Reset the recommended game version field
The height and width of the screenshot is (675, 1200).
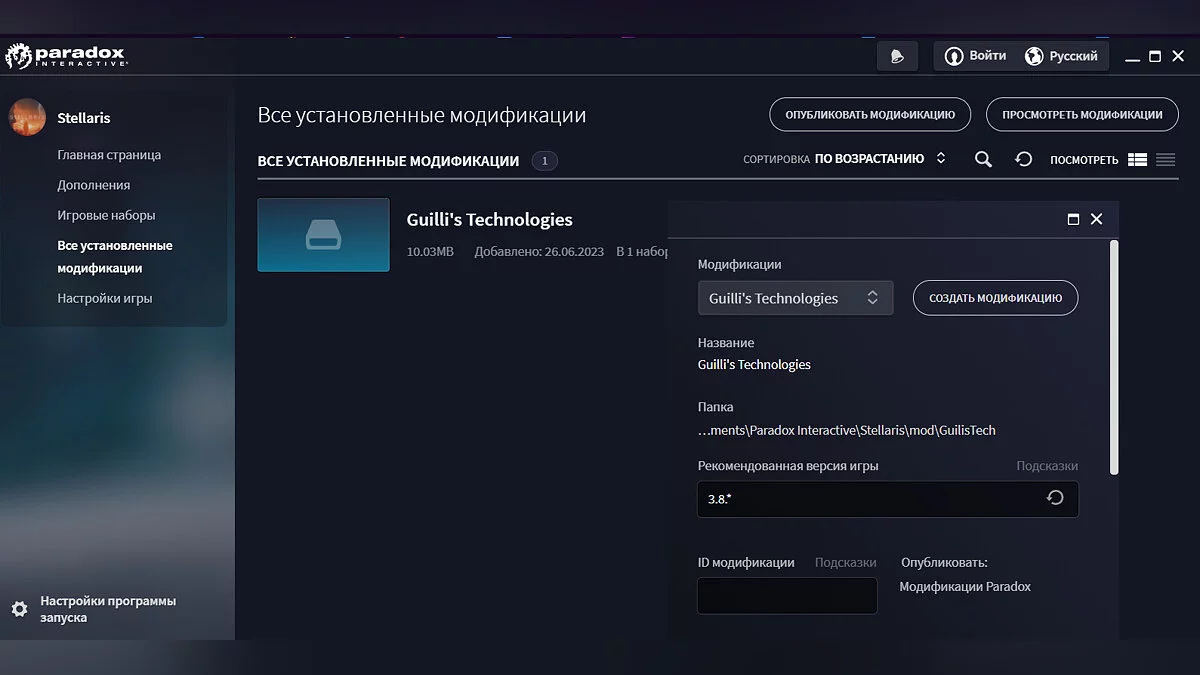pyautogui.click(x=1055, y=498)
